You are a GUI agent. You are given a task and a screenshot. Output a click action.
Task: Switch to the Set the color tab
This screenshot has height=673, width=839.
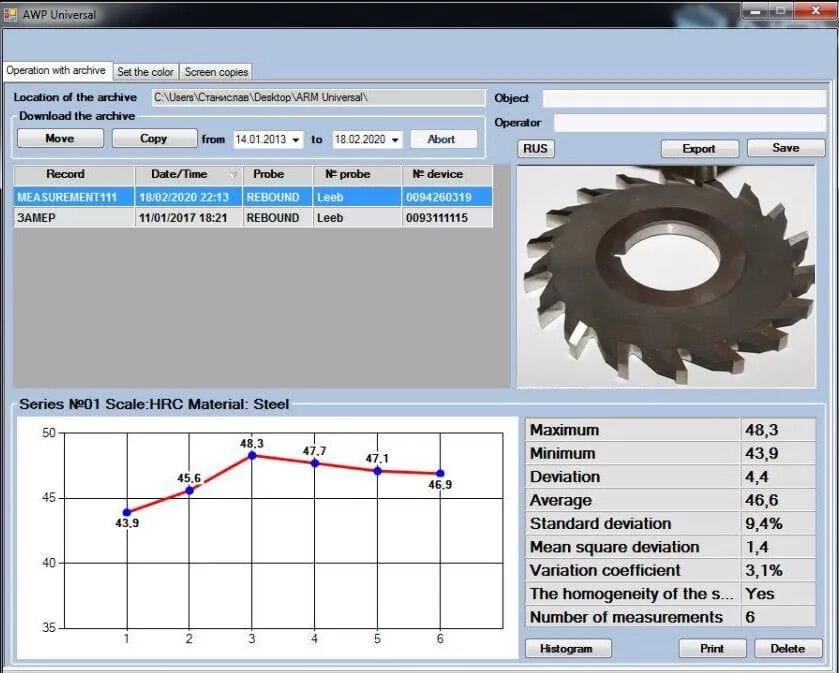(x=145, y=72)
